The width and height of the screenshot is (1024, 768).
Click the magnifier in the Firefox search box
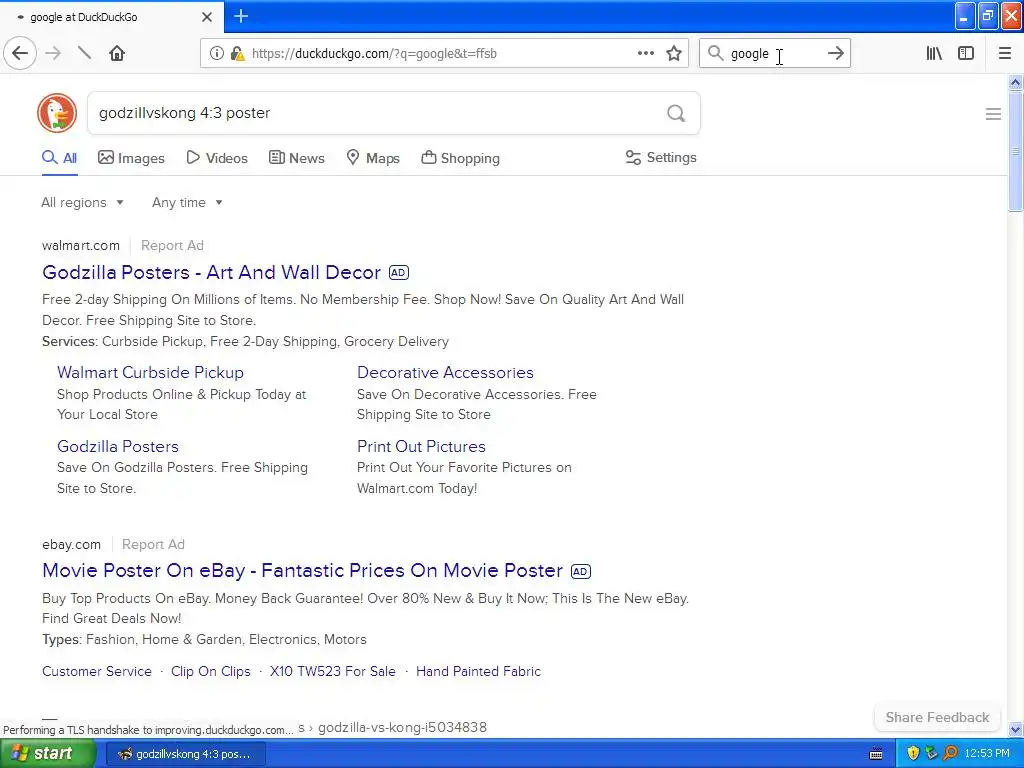click(716, 53)
